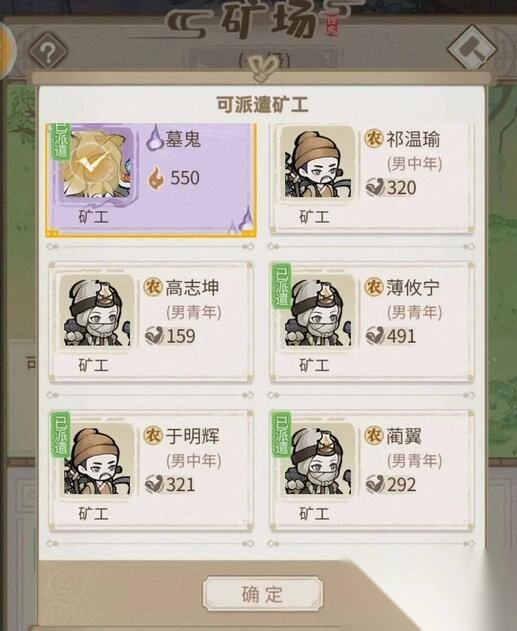Click the ghost spirit icon beside 墓鬼
This screenshot has width=517, height=631.
[x=155, y=138]
